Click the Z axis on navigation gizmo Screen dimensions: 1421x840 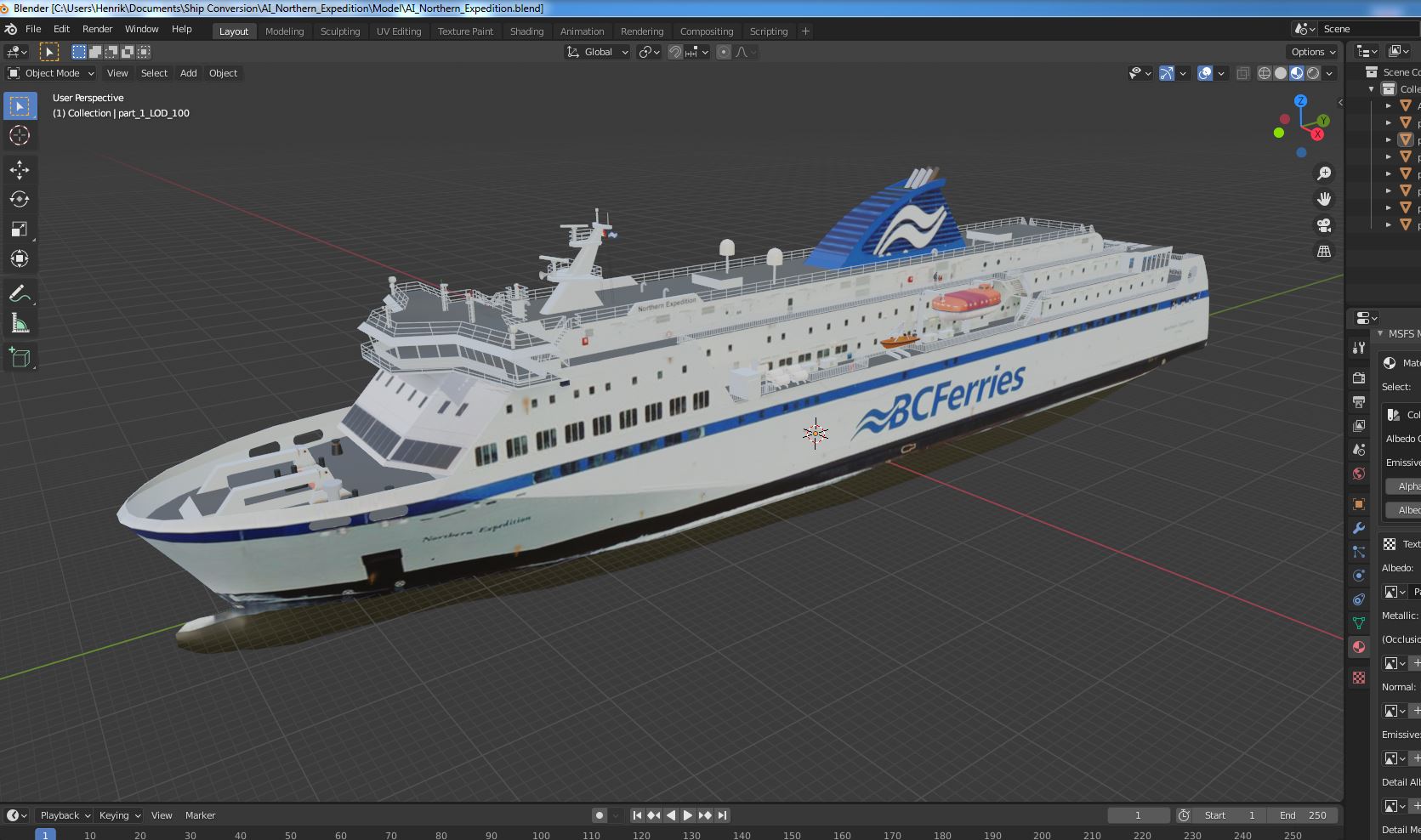1300,100
